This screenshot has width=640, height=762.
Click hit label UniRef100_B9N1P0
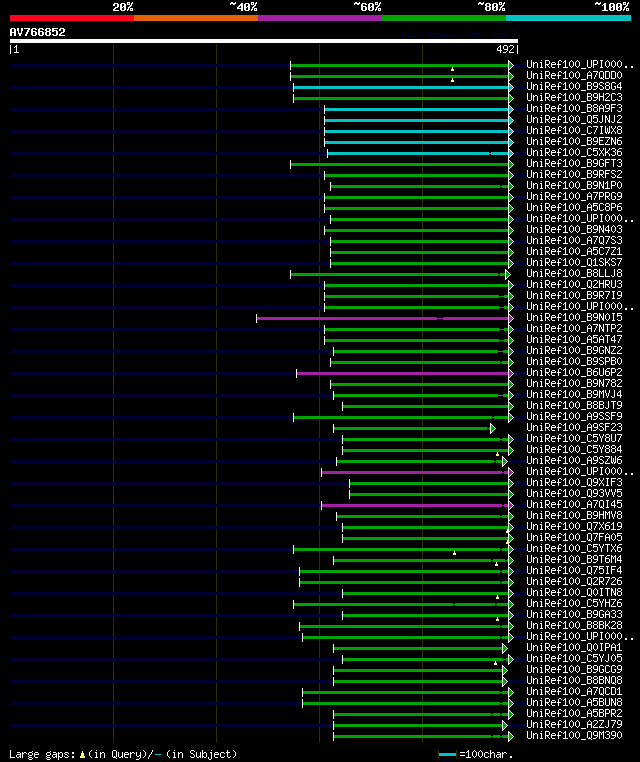574,186
